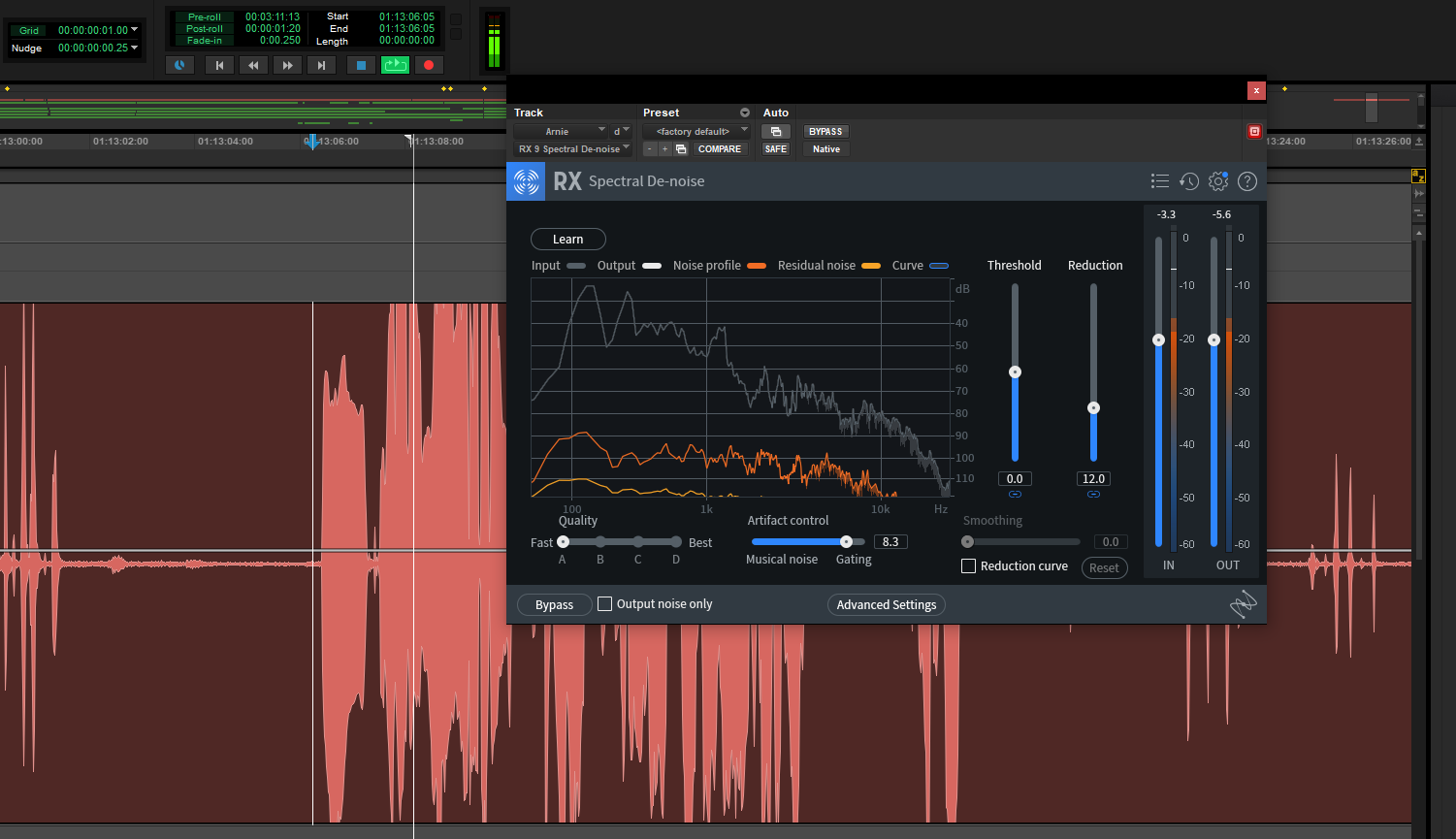The height and width of the screenshot is (839, 1456).
Task: Click the header BYPASS button
Action: (x=825, y=131)
